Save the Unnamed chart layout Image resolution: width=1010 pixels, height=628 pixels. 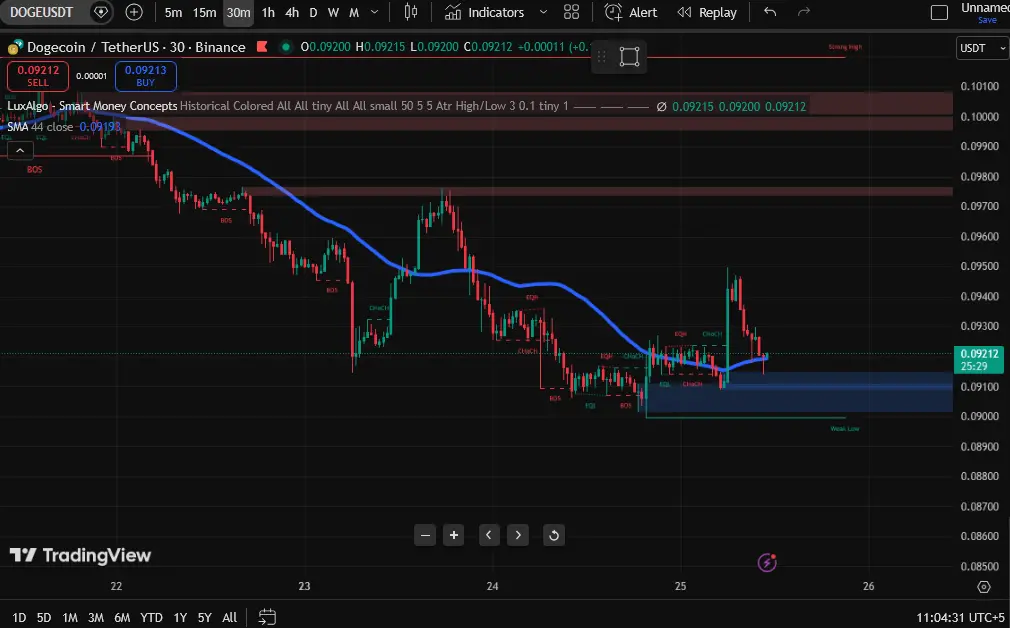[x=986, y=20]
